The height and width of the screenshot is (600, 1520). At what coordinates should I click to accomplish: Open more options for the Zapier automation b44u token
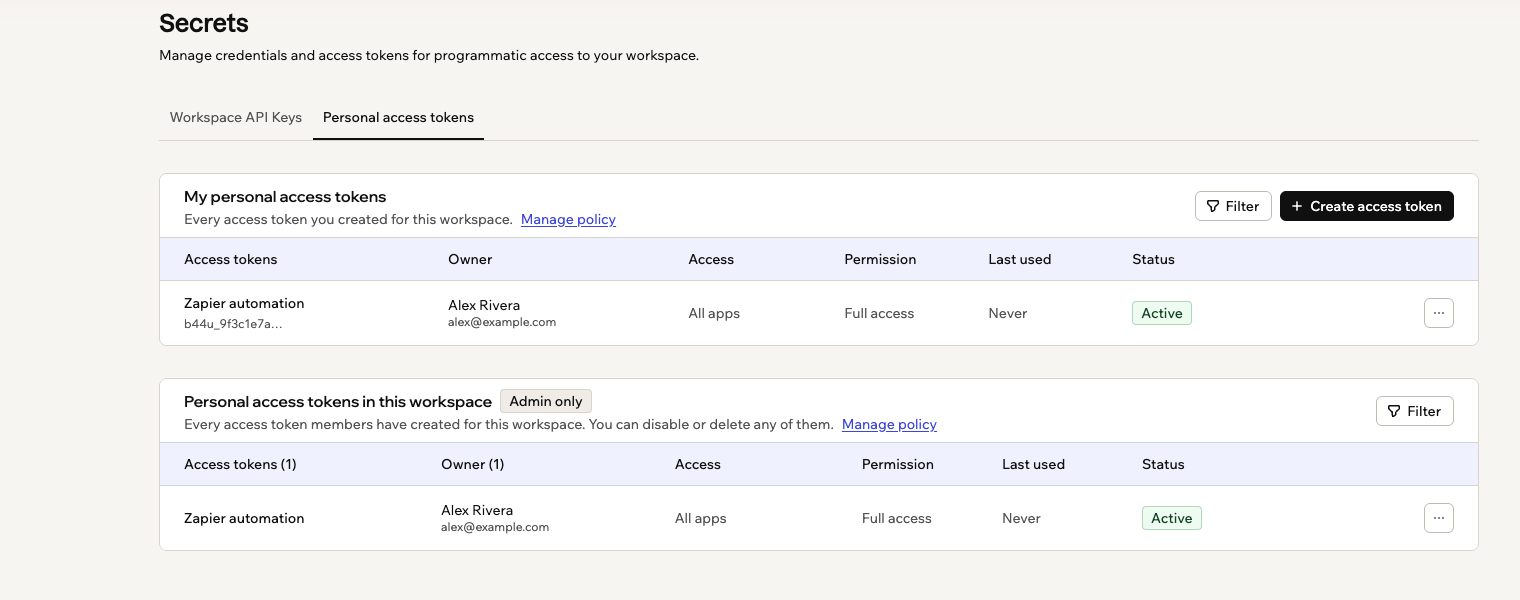click(1438, 313)
